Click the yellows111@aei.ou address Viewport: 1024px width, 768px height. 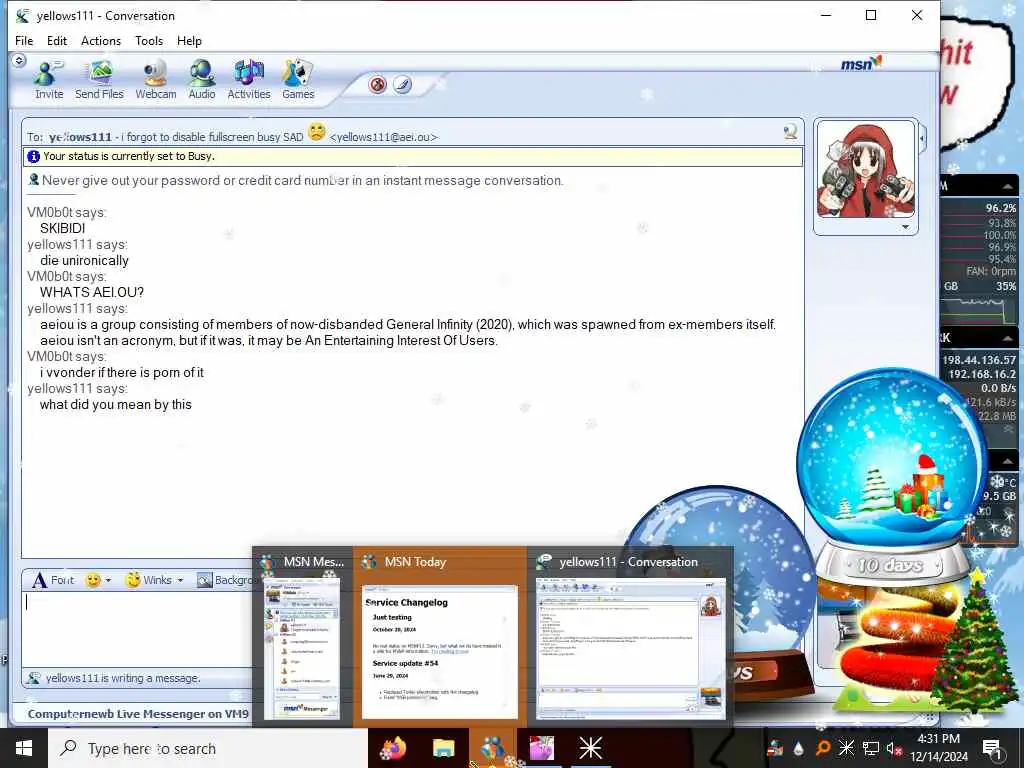384,137
